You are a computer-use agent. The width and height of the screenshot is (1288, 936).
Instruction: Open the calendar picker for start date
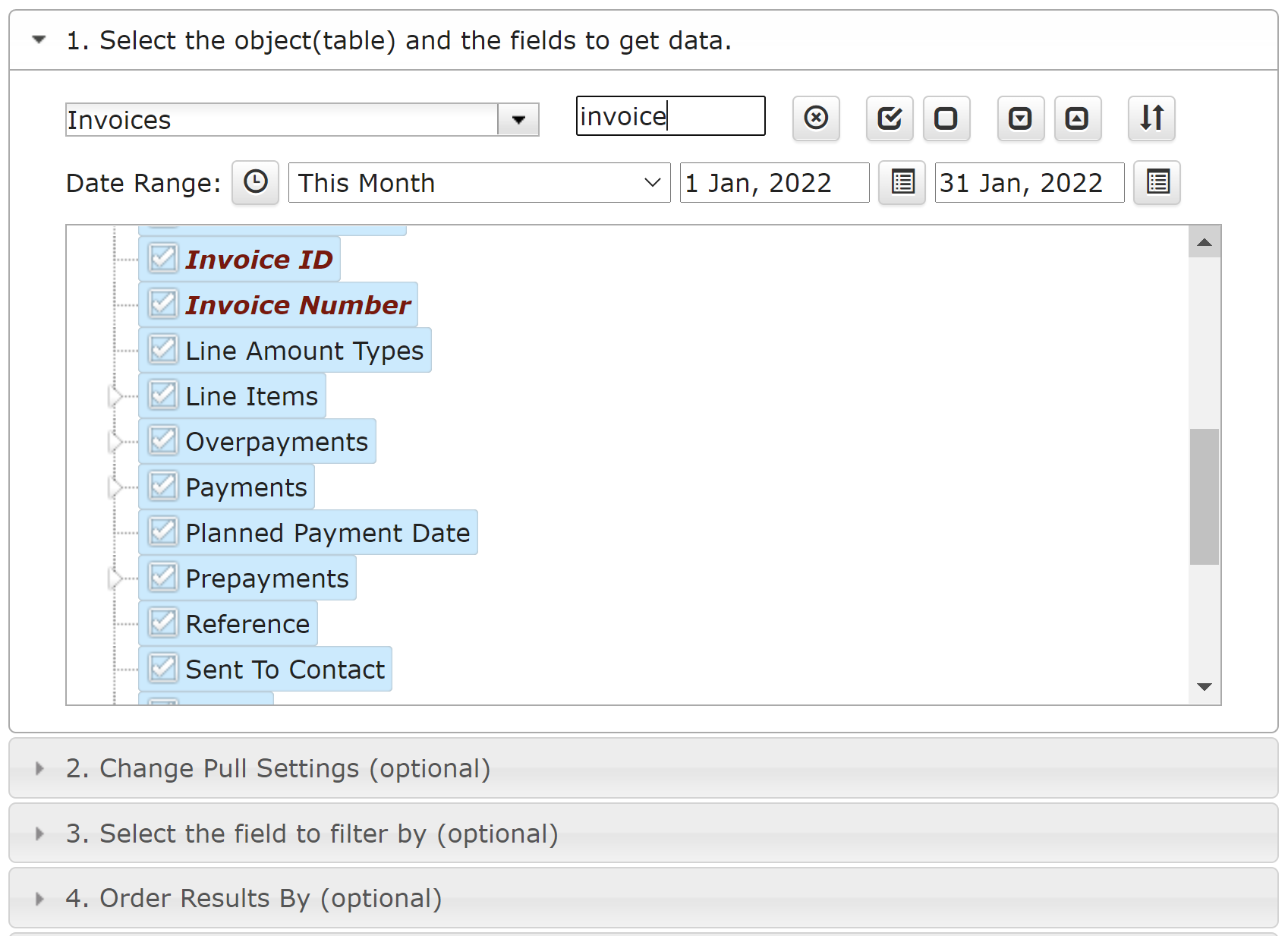[902, 183]
